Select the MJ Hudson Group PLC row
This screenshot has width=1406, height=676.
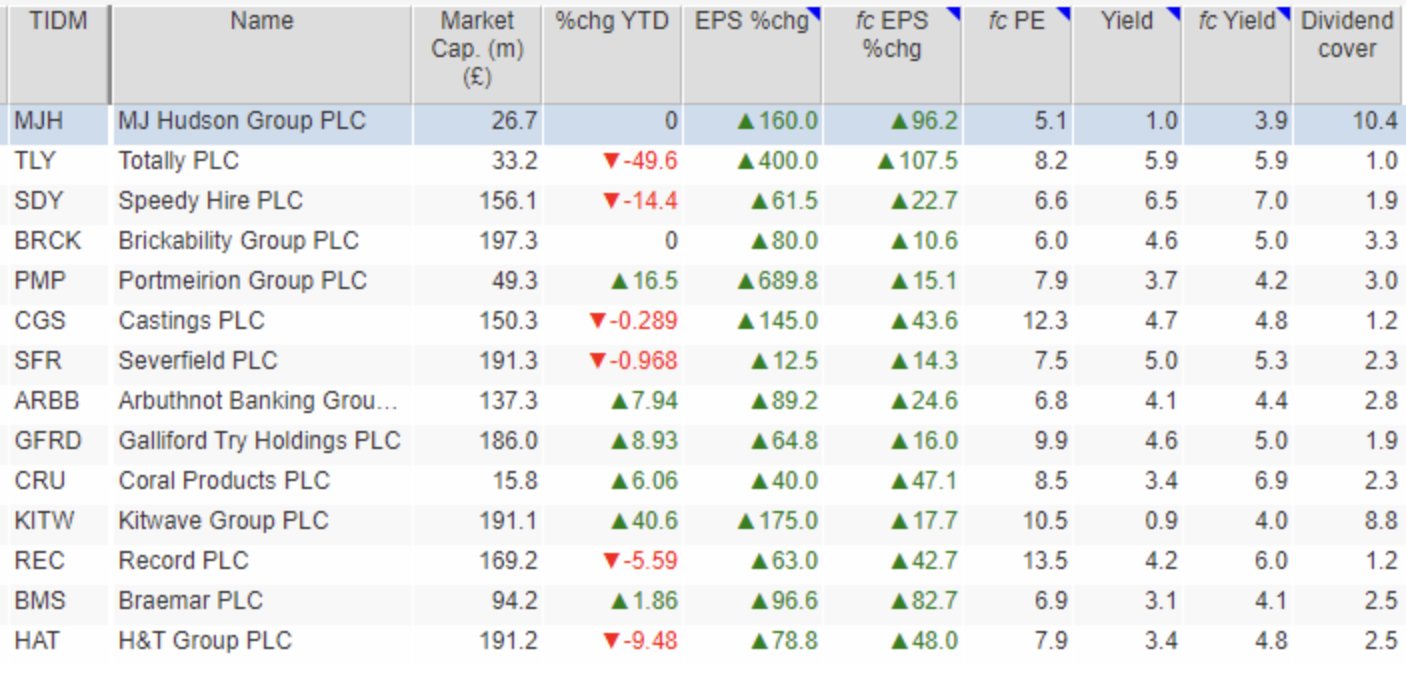click(242, 121)
